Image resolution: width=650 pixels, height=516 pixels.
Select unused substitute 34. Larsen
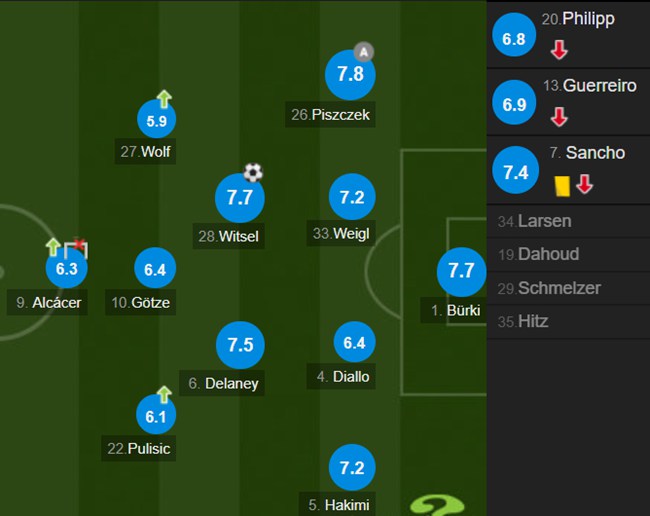(568, 221)
